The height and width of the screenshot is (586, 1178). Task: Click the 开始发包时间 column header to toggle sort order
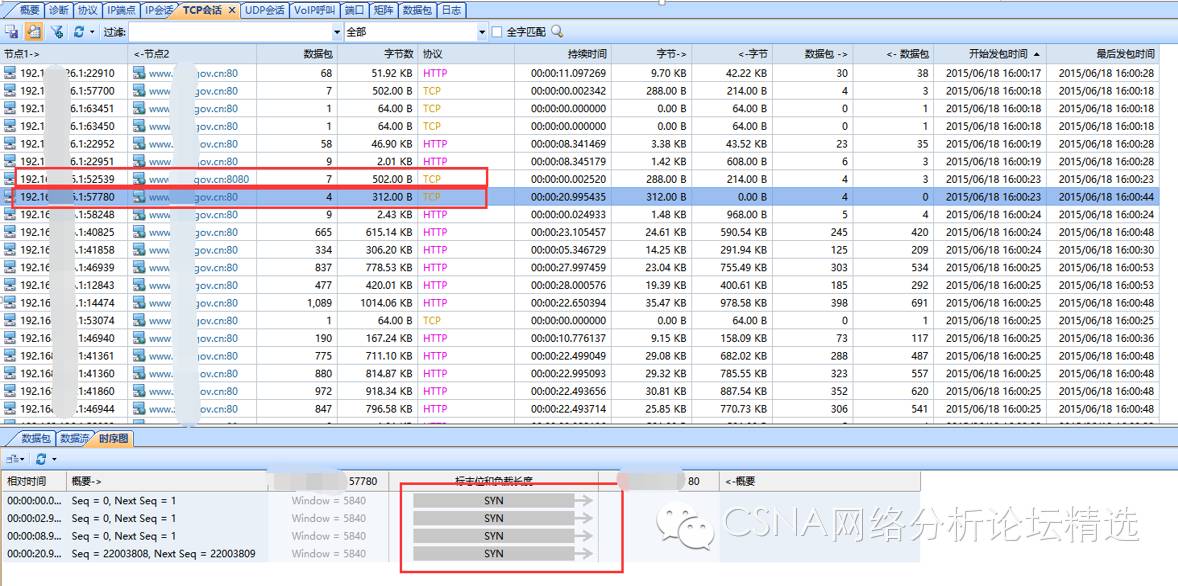[x=989, y=54]
